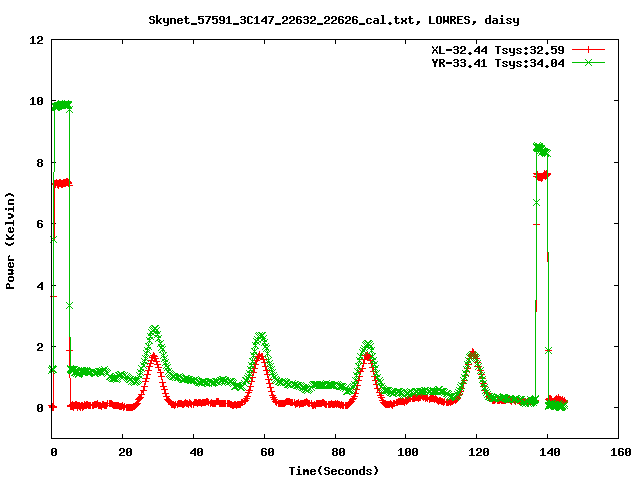Pick the red peak top near 28 seconds

coord(153,356)
